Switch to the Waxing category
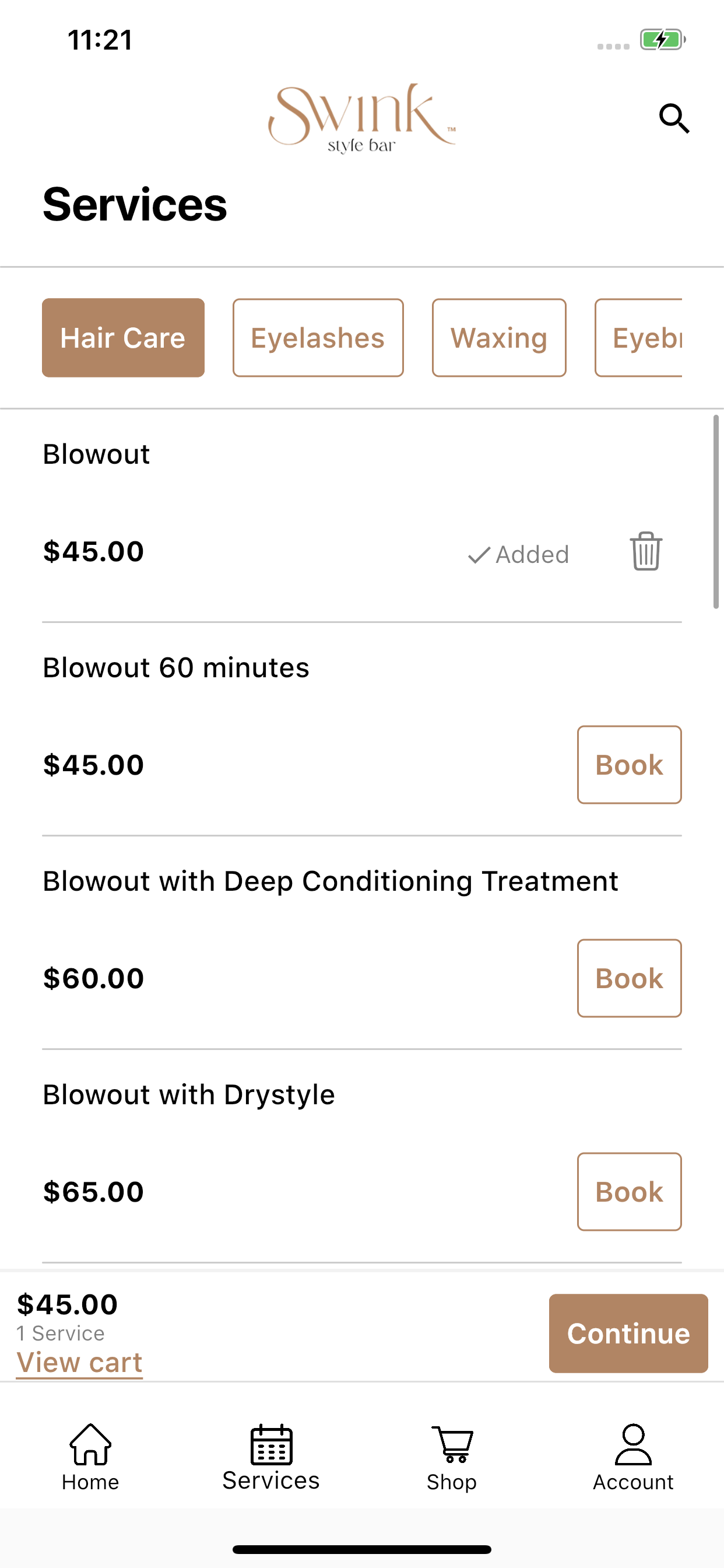This screenshot has width=724, height=1568. (499, 338)
